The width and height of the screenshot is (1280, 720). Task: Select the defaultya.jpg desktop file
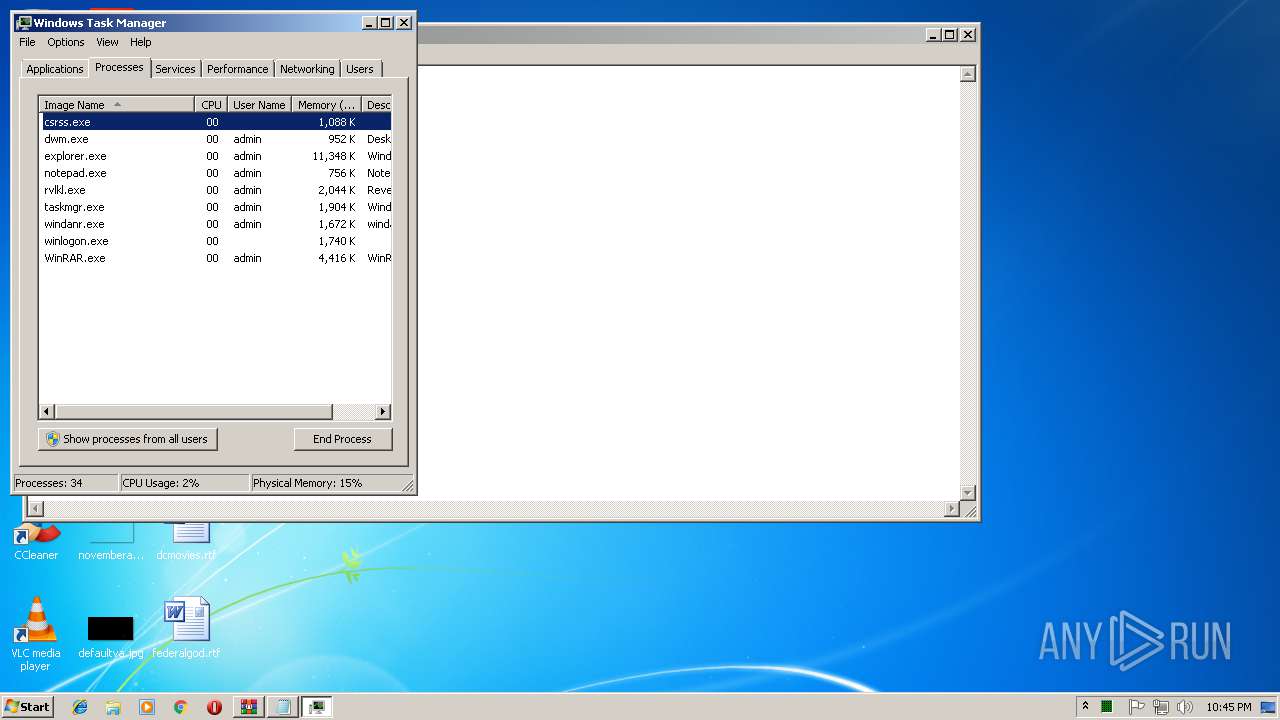tap(110, 636)
